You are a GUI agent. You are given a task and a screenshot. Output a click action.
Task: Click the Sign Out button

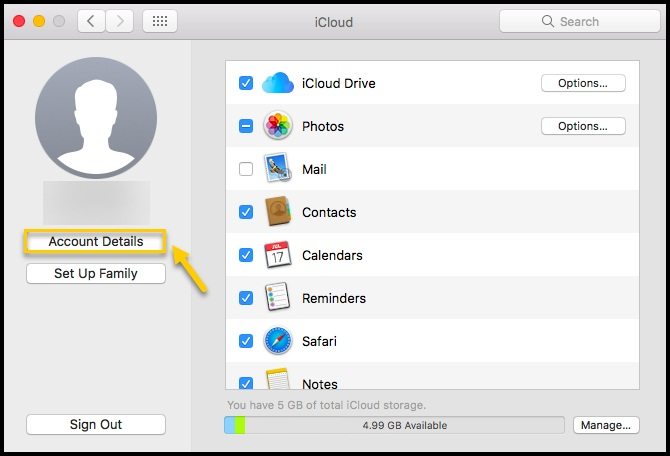click(x=96, y=424)
